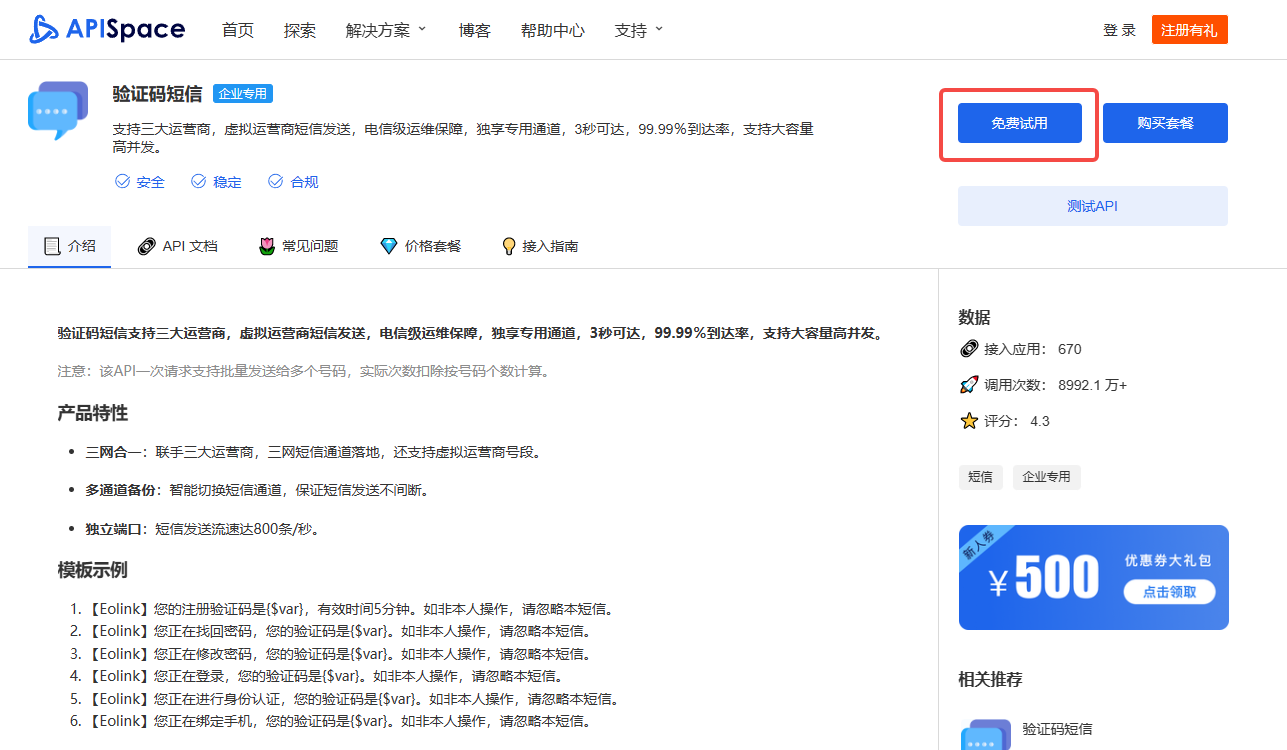Click the 相关推荐 验证码短信 thumbnail icon
Image resolution: width=1287 pixels, height=750 pixels.
point(986,734)
